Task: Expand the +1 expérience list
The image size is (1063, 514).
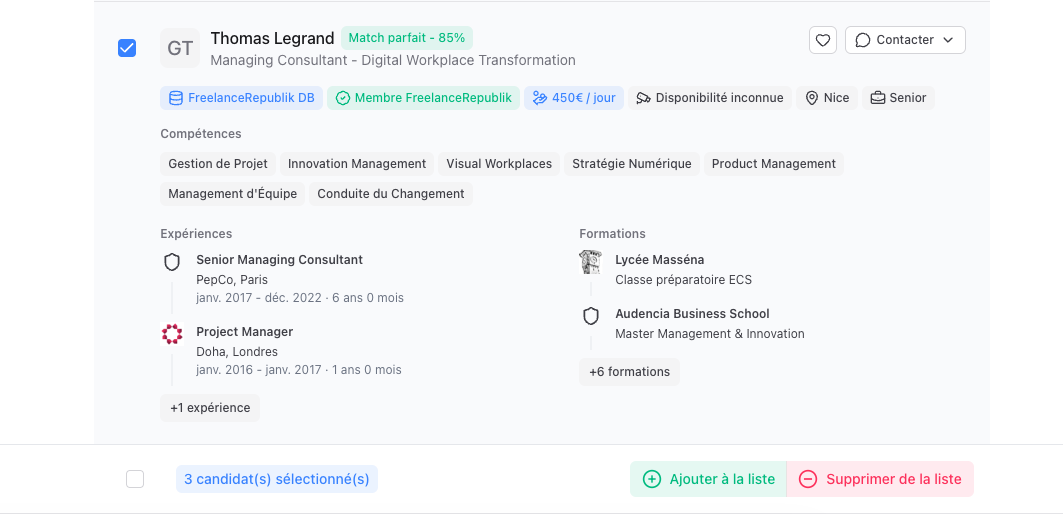Action: click(x=210, y=408)
